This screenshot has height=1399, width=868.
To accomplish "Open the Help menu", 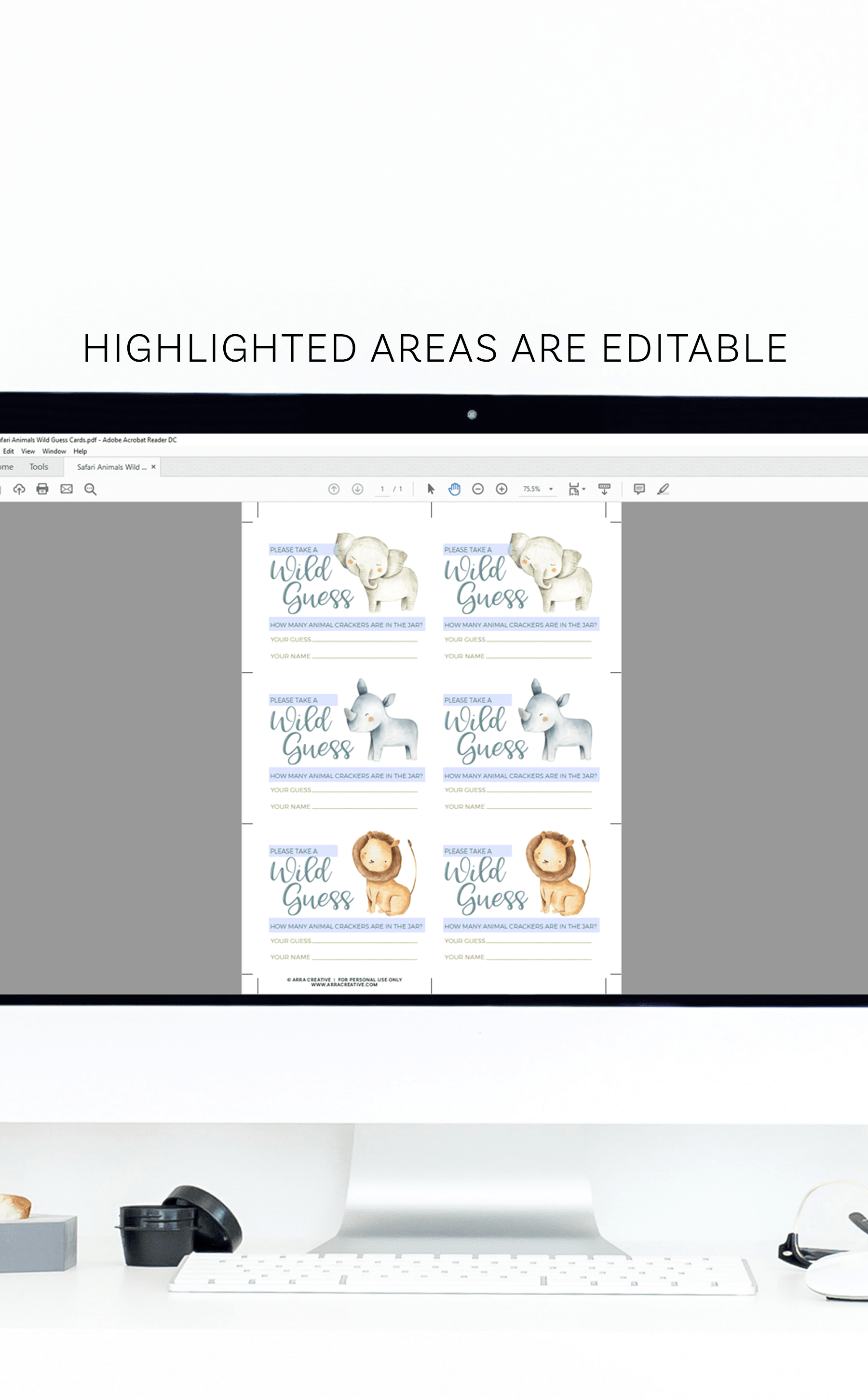I will click(80, 451).
